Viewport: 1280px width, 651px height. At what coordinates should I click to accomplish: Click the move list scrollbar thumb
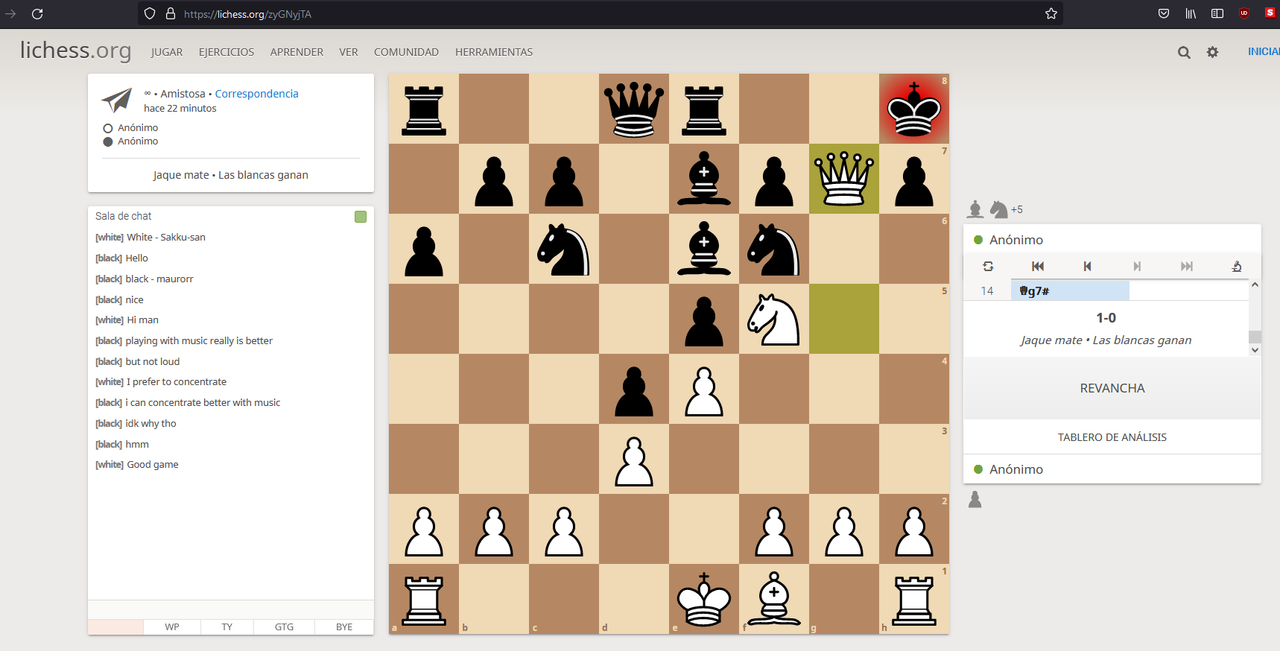point(1255,337)
